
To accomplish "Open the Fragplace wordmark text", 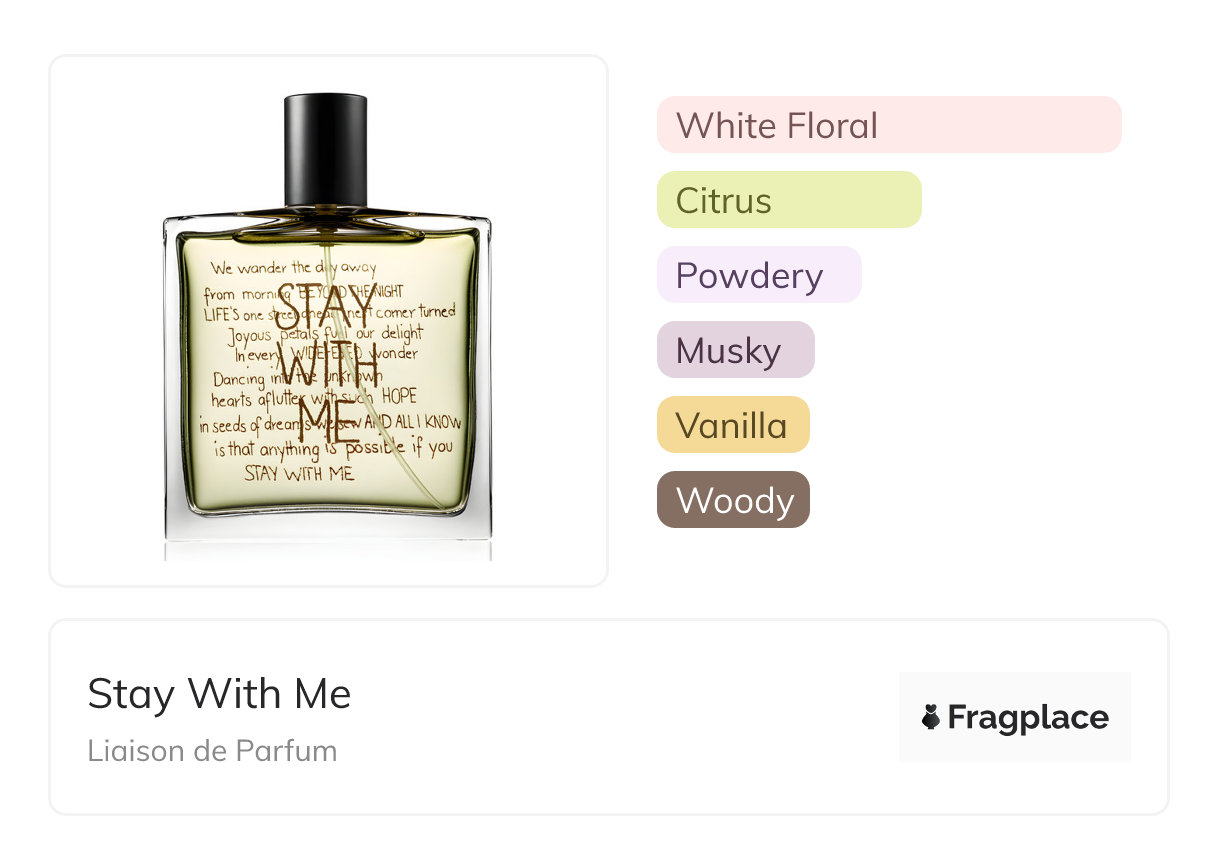I will coord(1028,717).
